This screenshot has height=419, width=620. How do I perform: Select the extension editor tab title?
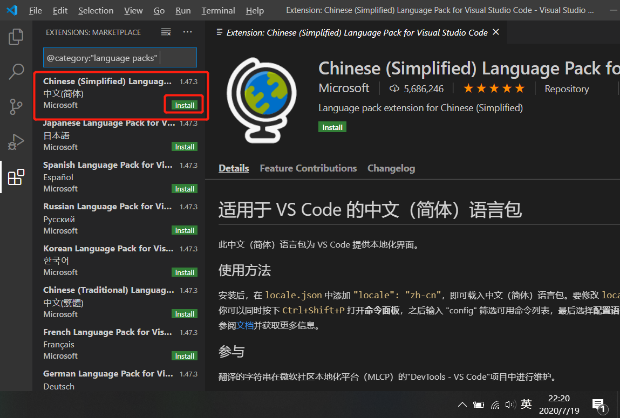coord(357,33)
